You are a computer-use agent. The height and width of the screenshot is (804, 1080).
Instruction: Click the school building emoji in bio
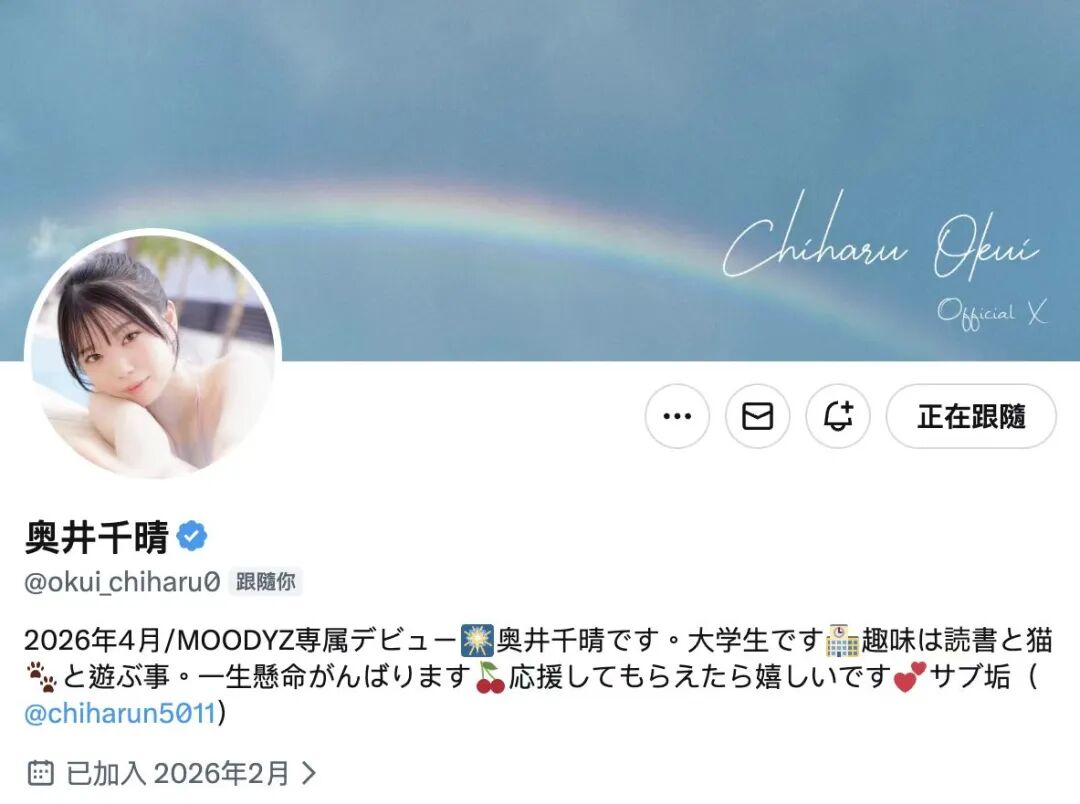click(842, 641)
